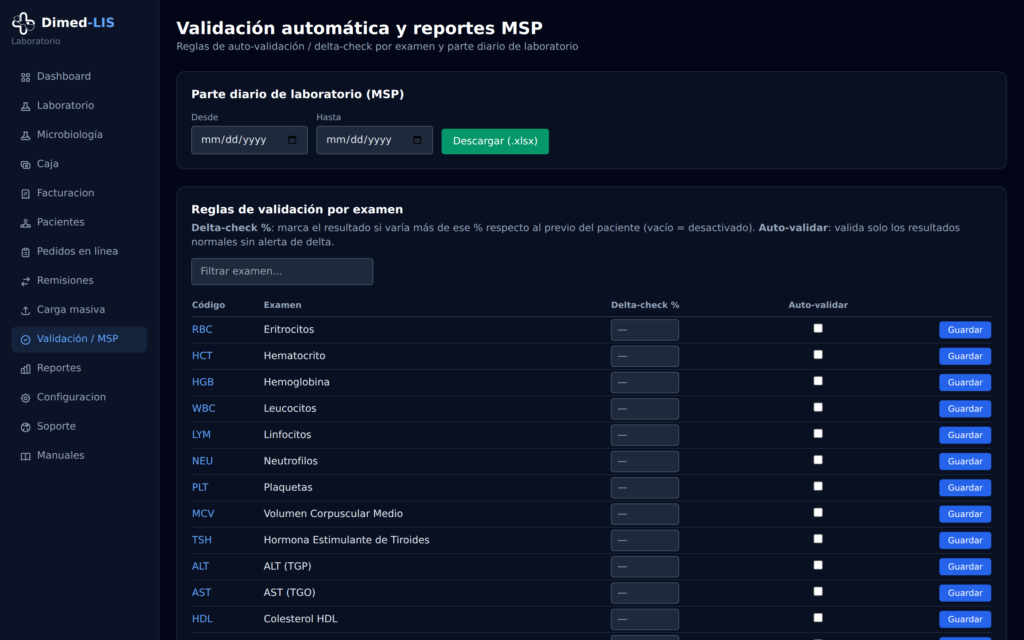Screen dimensions: 1024x640
Task: Click the Validación / MSP checkmark icon
Action: 25,340
